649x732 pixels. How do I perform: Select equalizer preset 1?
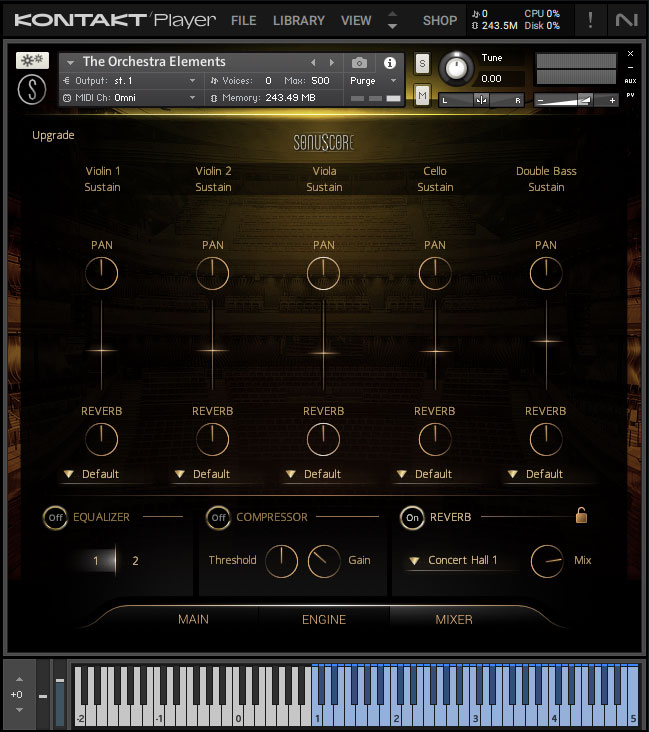96,561
